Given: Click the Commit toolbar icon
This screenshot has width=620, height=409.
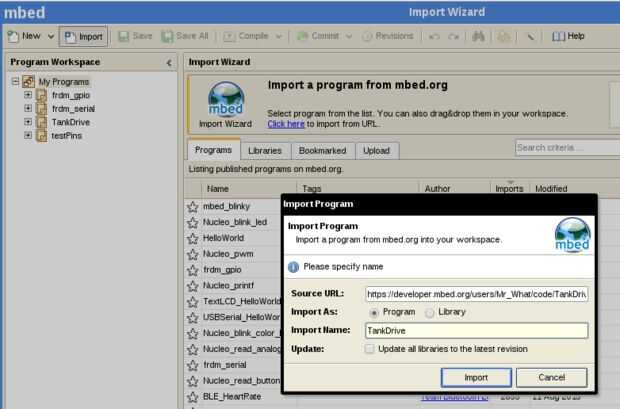Looking at the screenshot, I should tap(302, 36).
